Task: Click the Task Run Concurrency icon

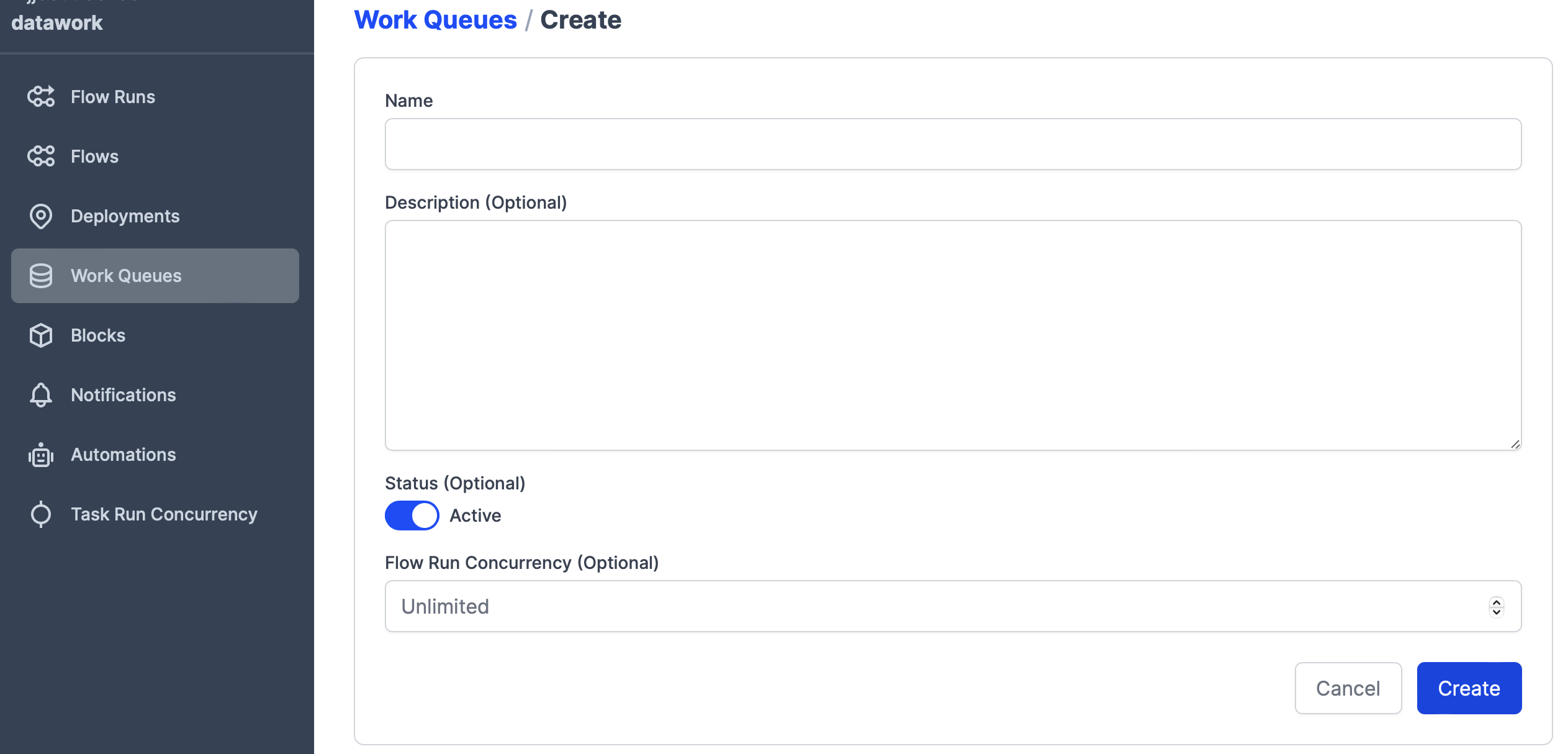Action: [41, 514]
